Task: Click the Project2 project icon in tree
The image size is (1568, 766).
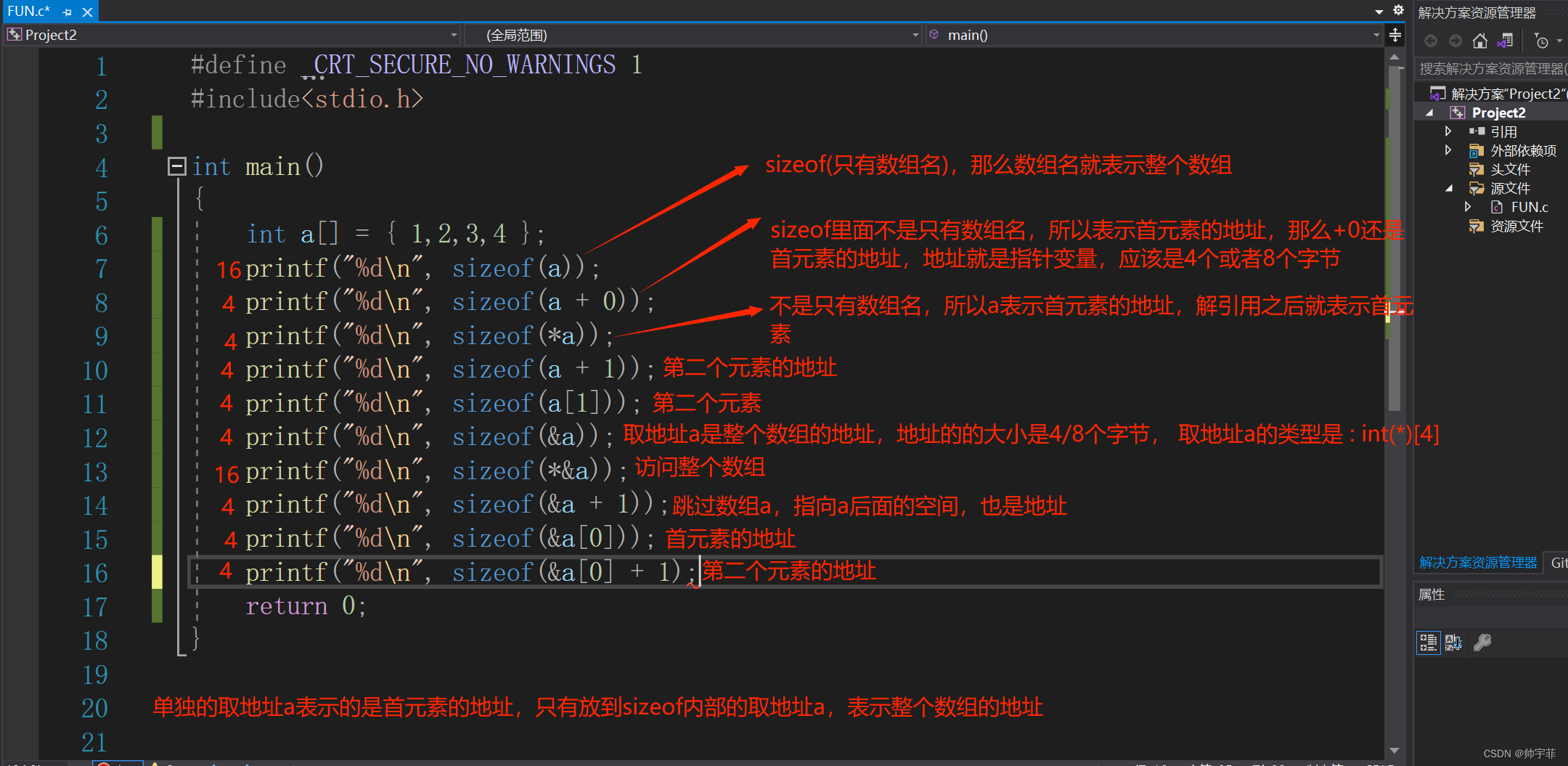Action: [1457, 113]
